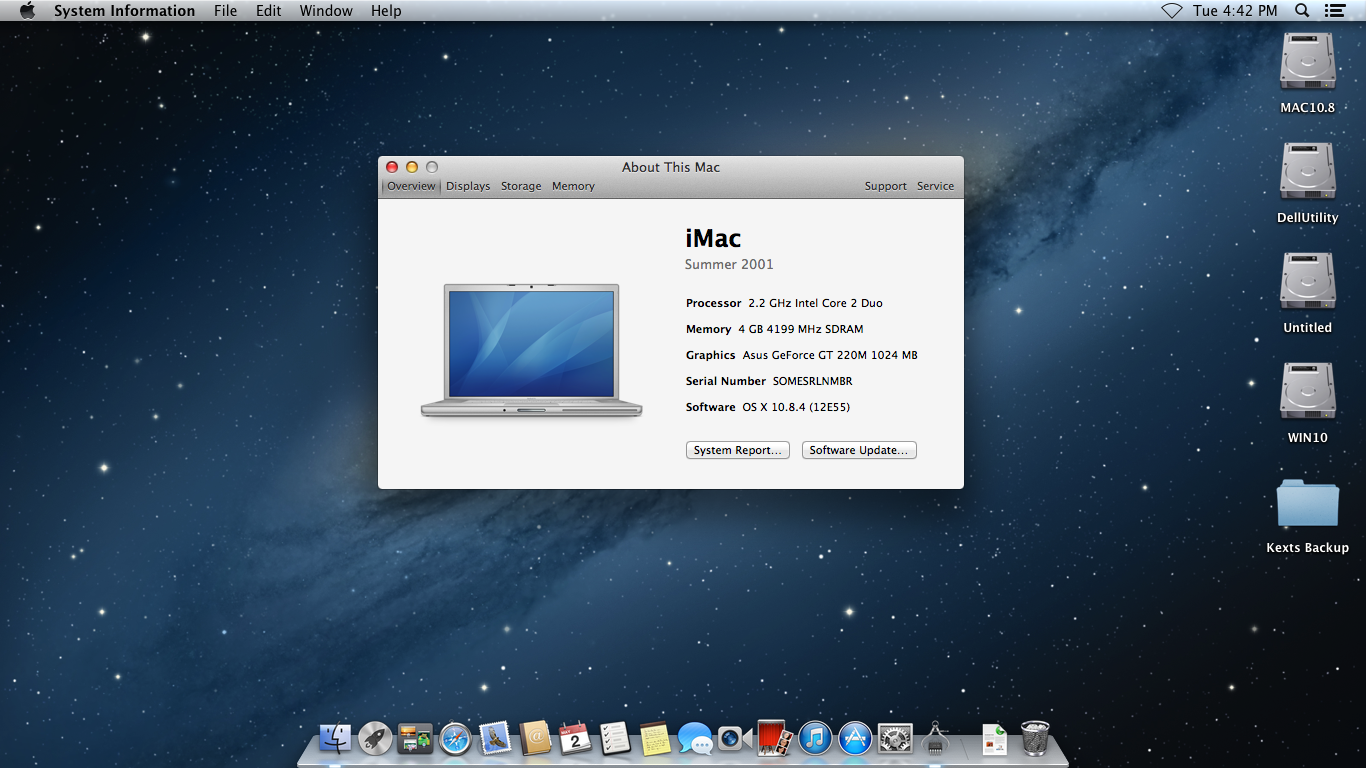Open FaceTime camera icon in dock
Image resolution: width=1366 pixels, height=768 pixels.
tap(735, 739)
